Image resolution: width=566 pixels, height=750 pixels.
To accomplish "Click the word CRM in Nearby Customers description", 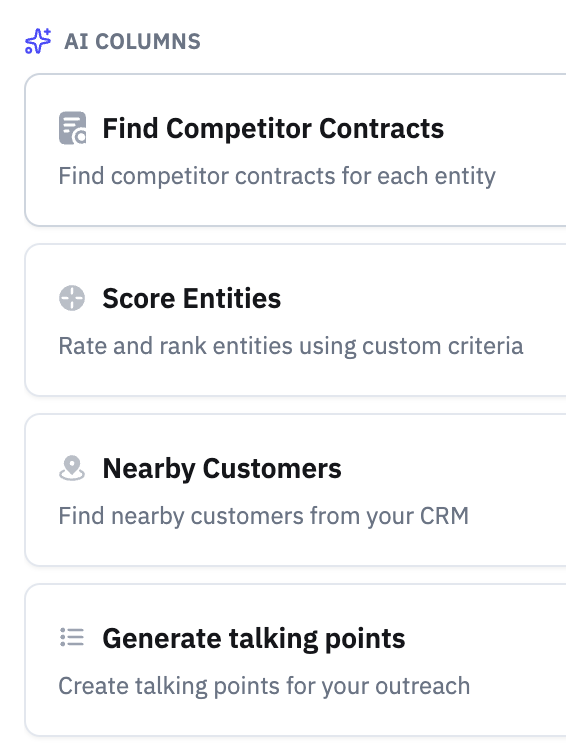I will tap(444, 516).
